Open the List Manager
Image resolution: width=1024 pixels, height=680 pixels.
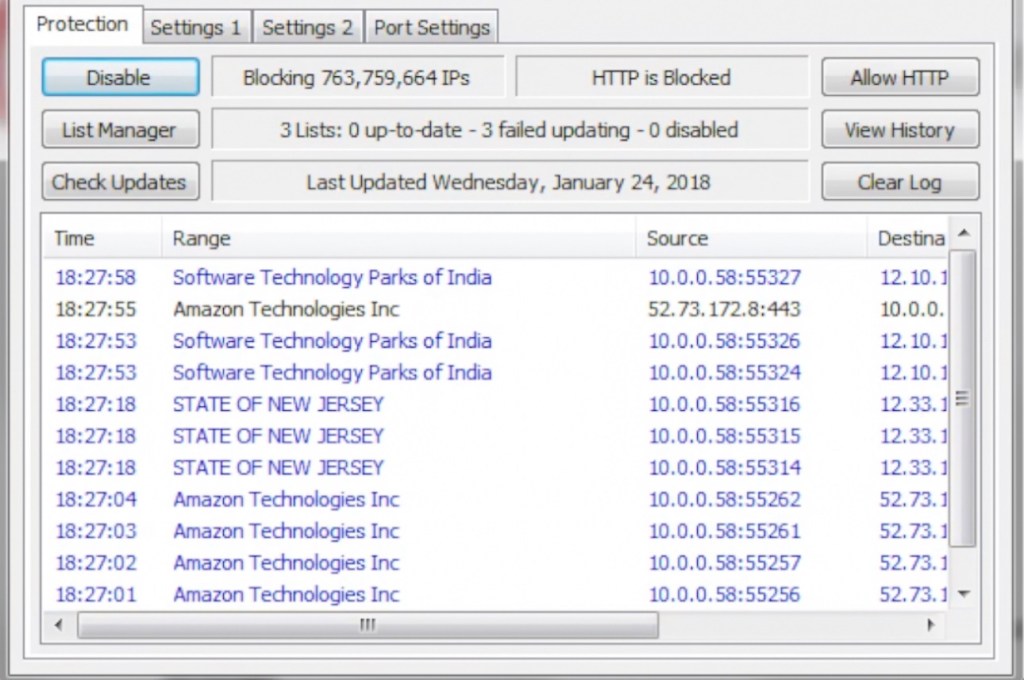(120, 130)
